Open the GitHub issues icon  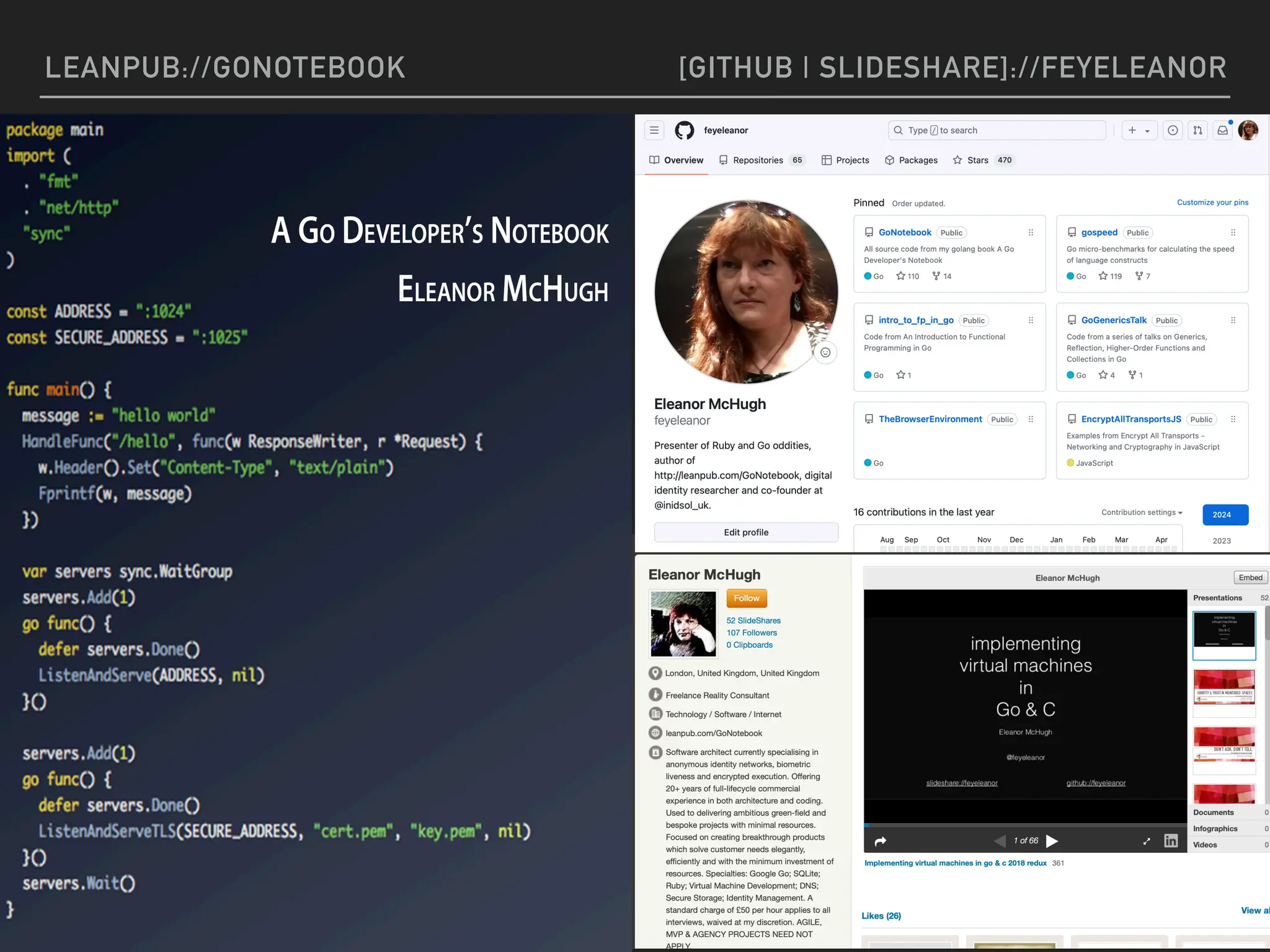[1172, 130]
